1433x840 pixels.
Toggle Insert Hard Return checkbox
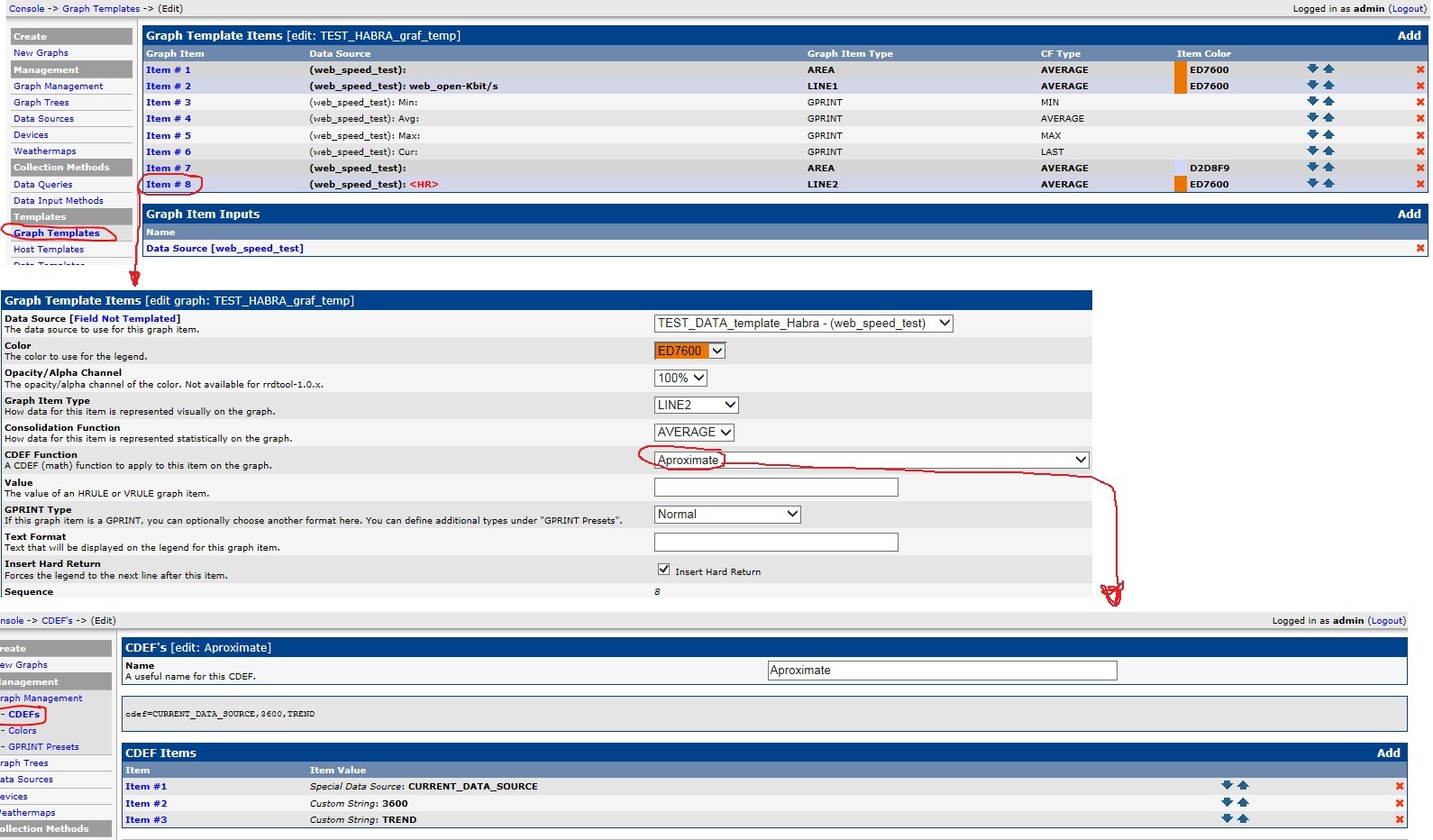663,570
